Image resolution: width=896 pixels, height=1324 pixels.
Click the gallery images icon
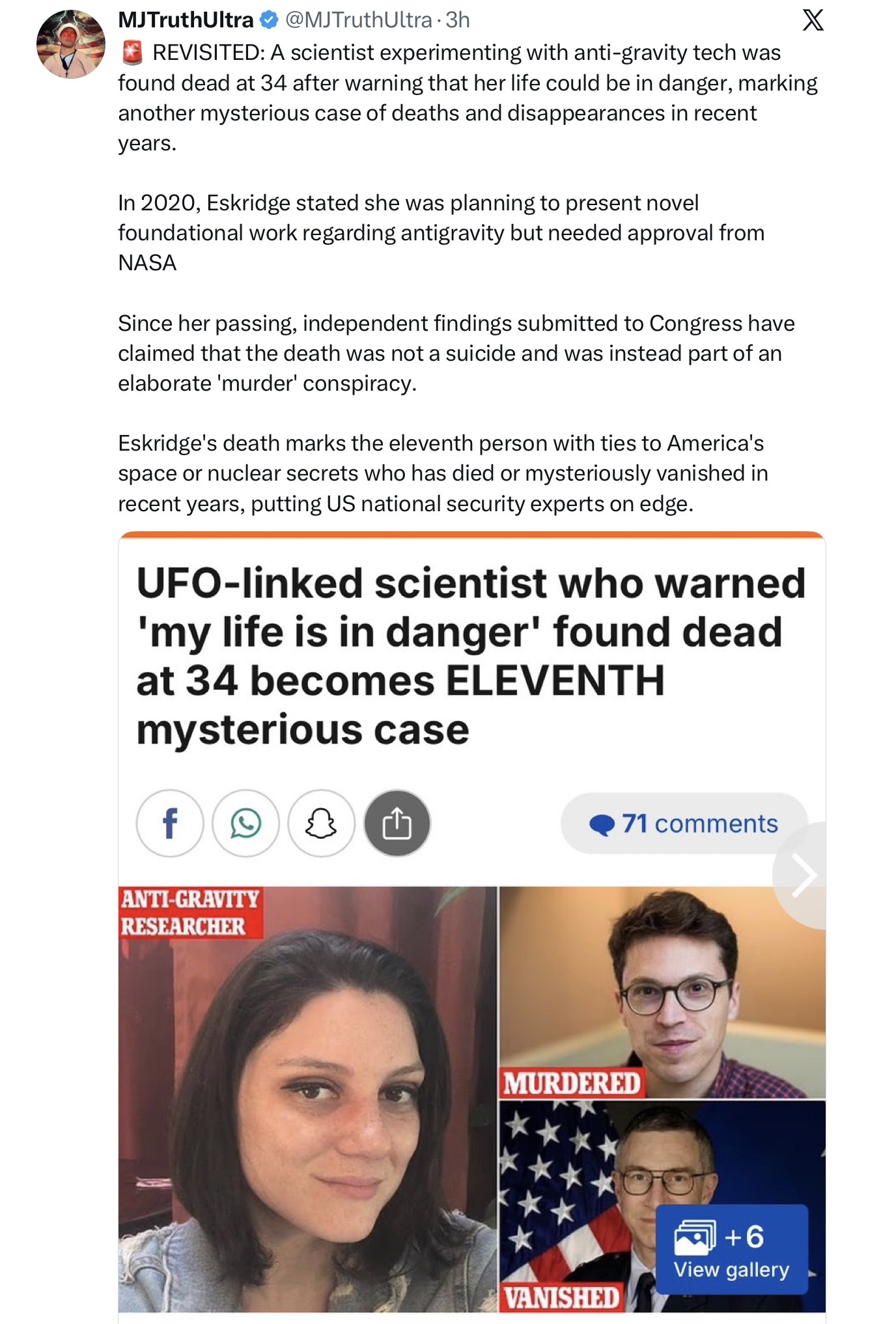click(695, 1237)
